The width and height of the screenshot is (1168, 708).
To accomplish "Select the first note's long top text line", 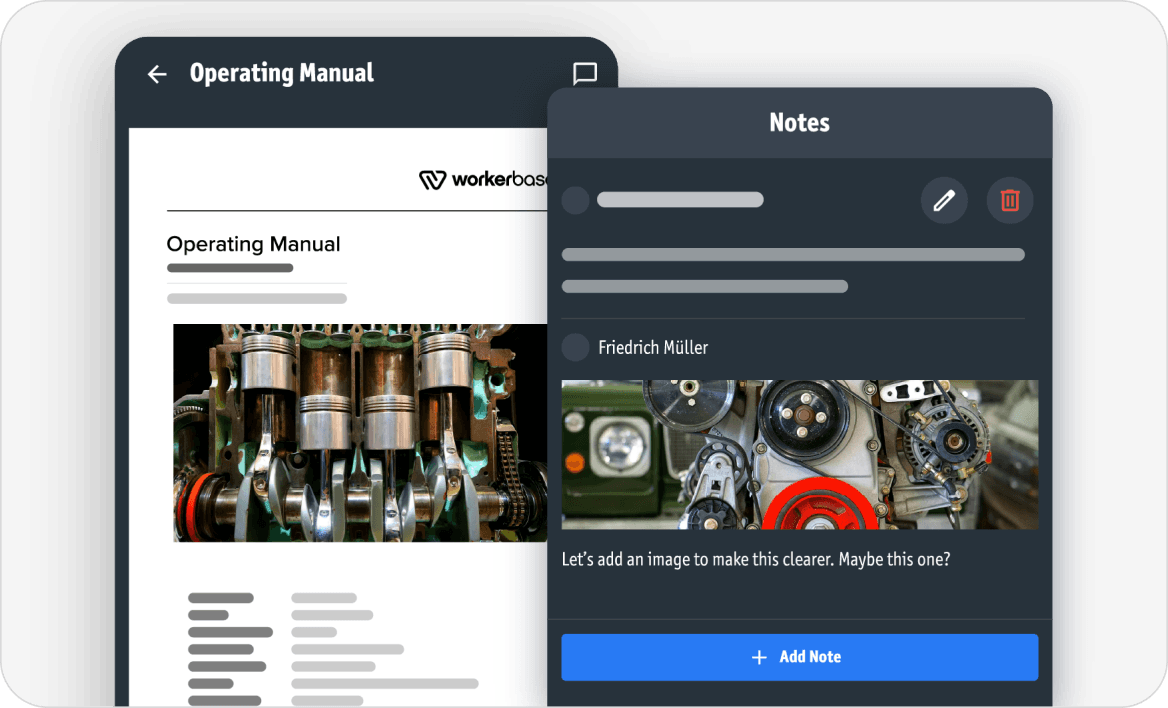I will click(792, 255).
